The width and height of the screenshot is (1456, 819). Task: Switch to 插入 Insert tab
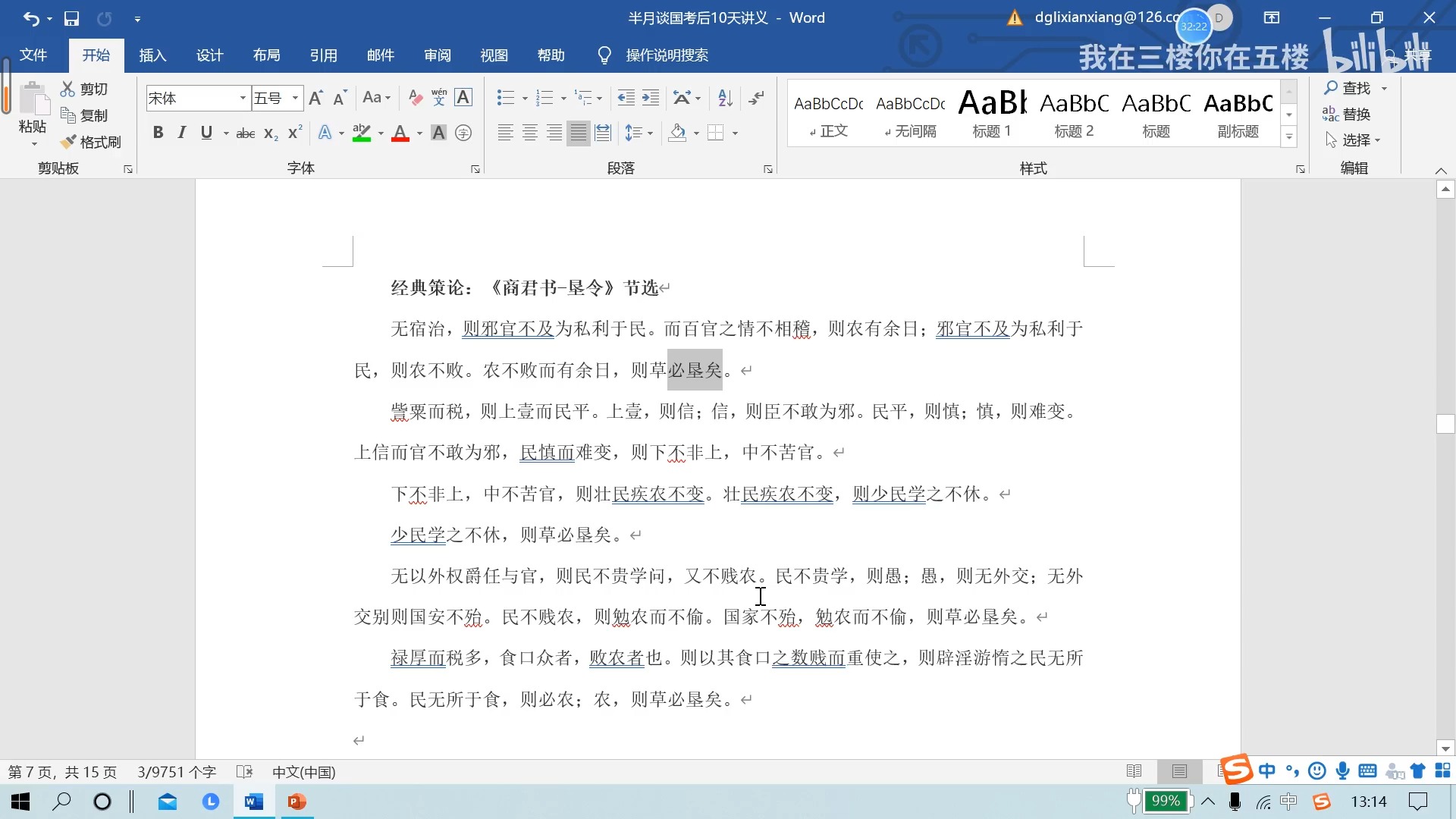[152, 55]
